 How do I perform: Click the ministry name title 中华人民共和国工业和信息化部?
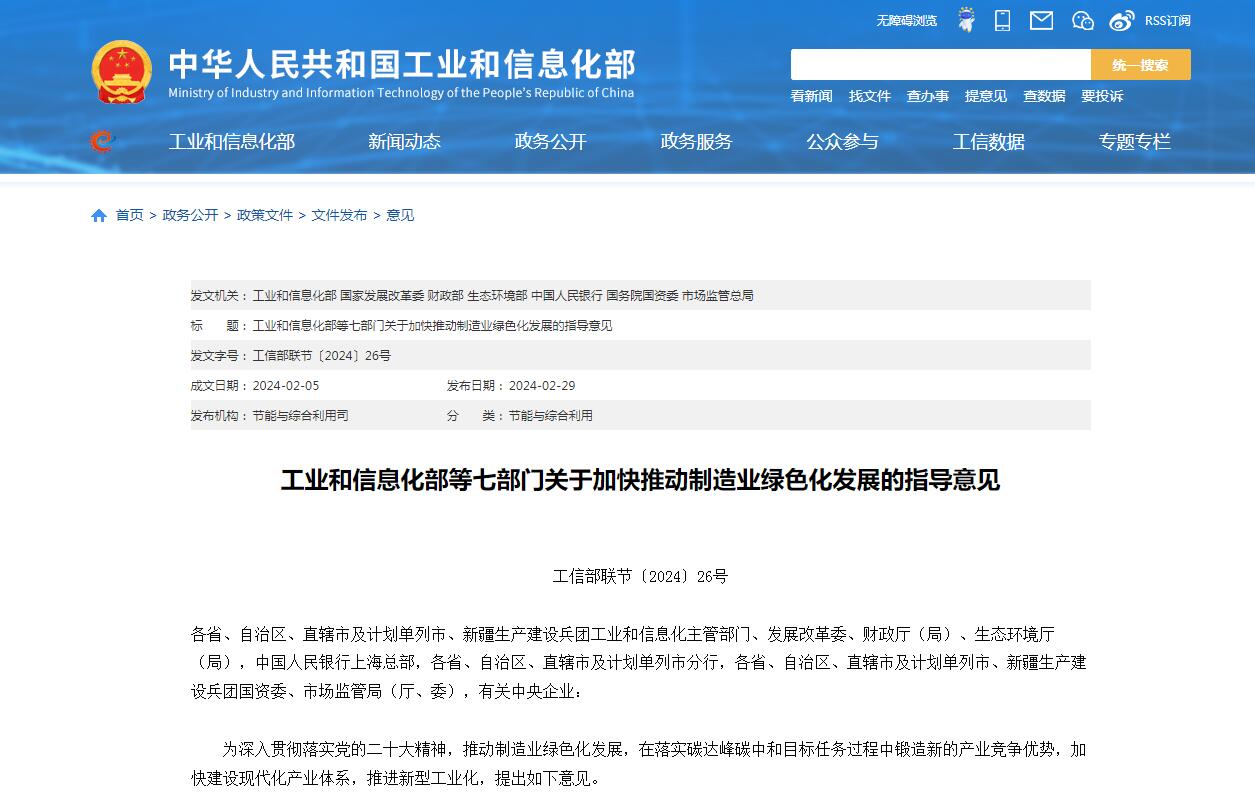click(x=402, y=64)
